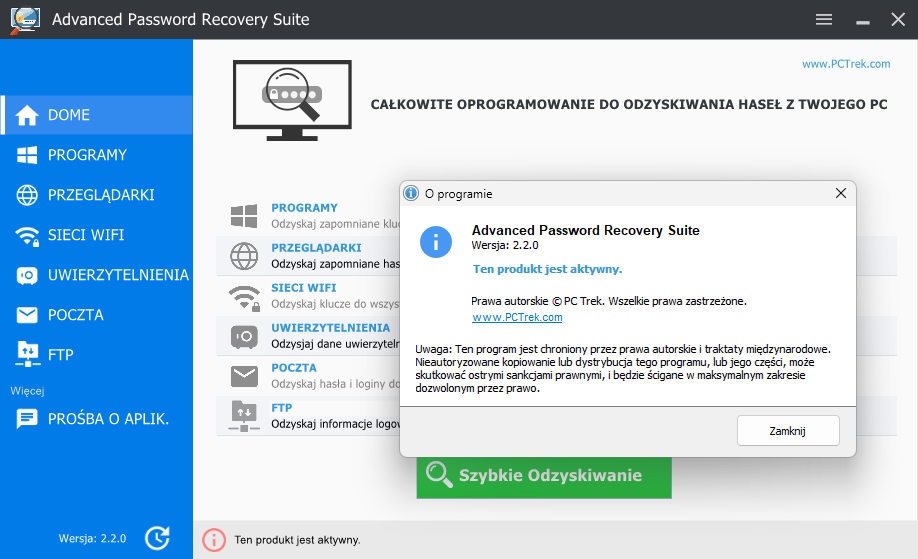Open PROŚBA O APLIK. sidebar entry
This screenshot has height=559, width=918.
tap(97, 419)
